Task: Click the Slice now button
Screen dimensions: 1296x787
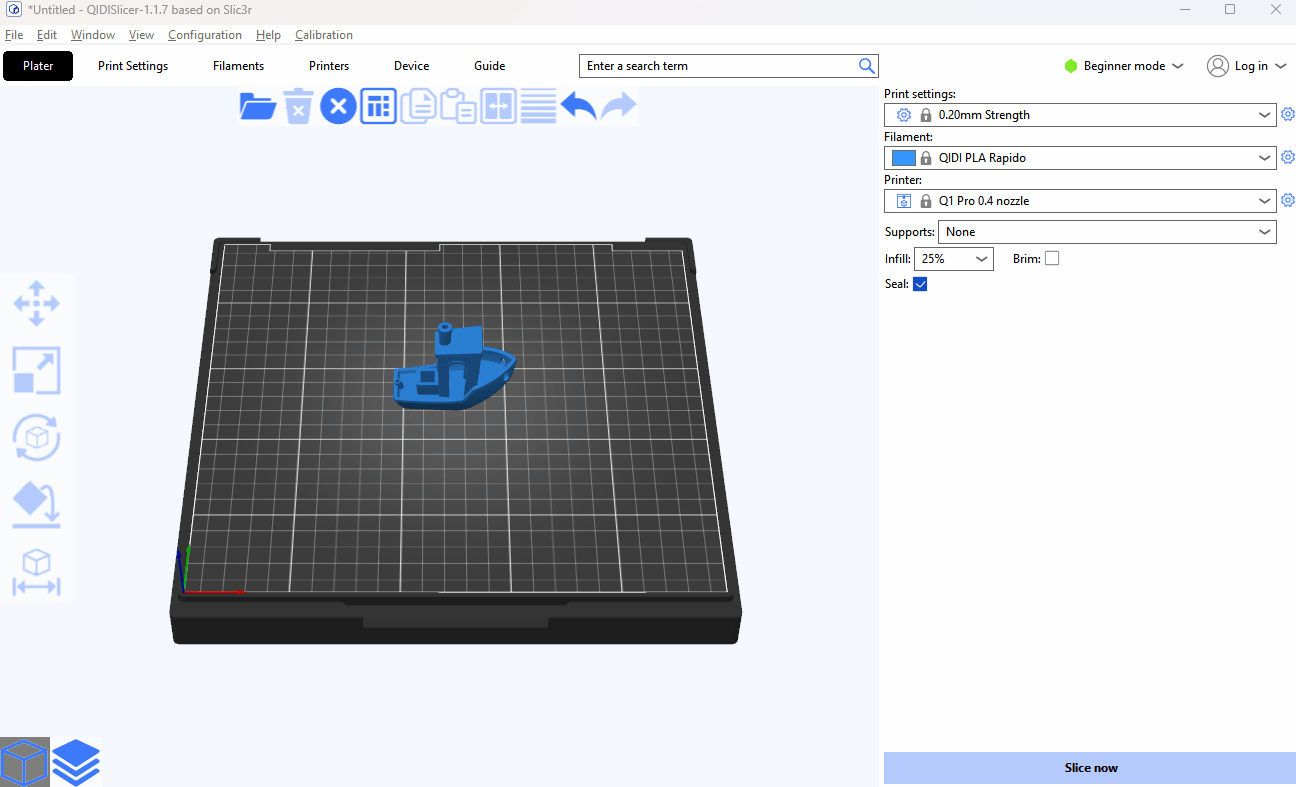Action: click(1090, 768)
